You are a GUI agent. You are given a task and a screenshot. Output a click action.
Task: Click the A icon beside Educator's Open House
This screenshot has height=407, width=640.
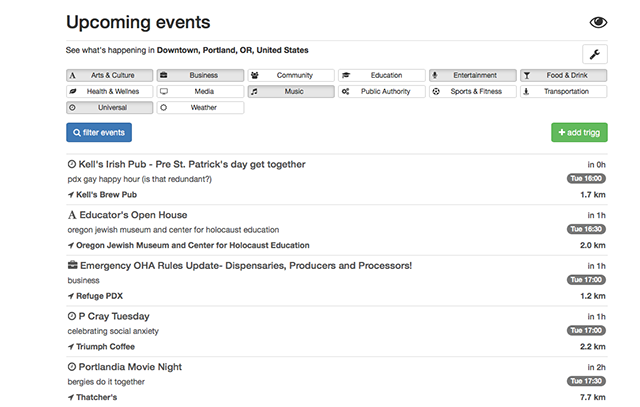click(x=72, y=215)
